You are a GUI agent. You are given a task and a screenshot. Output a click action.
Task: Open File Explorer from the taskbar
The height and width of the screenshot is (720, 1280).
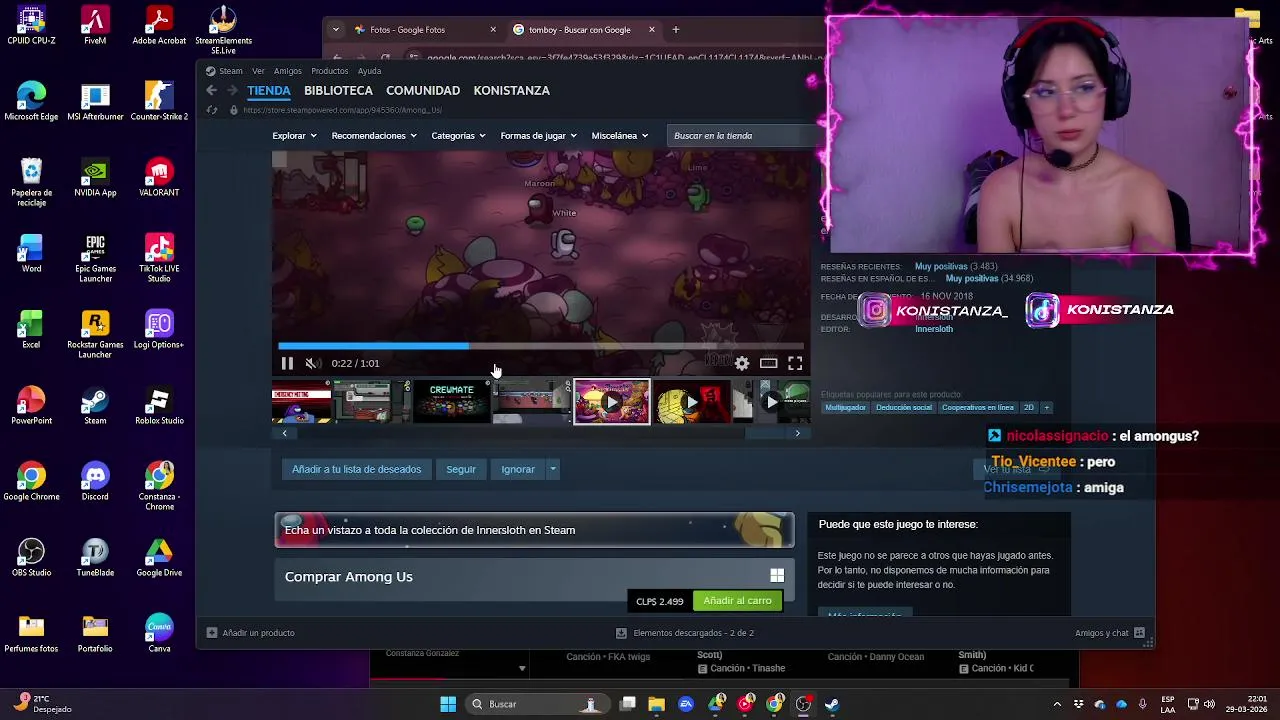(656, 704)
